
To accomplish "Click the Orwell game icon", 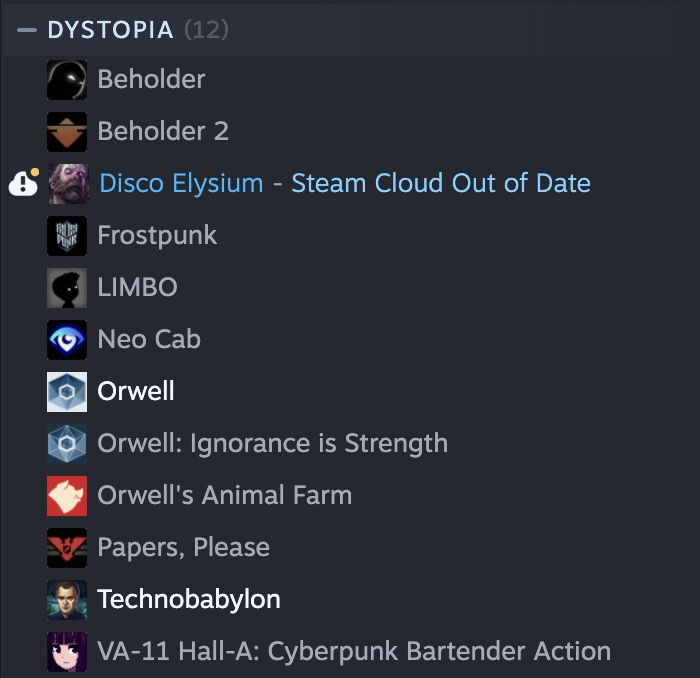I will pyautogui.click(x=67, y=392).
